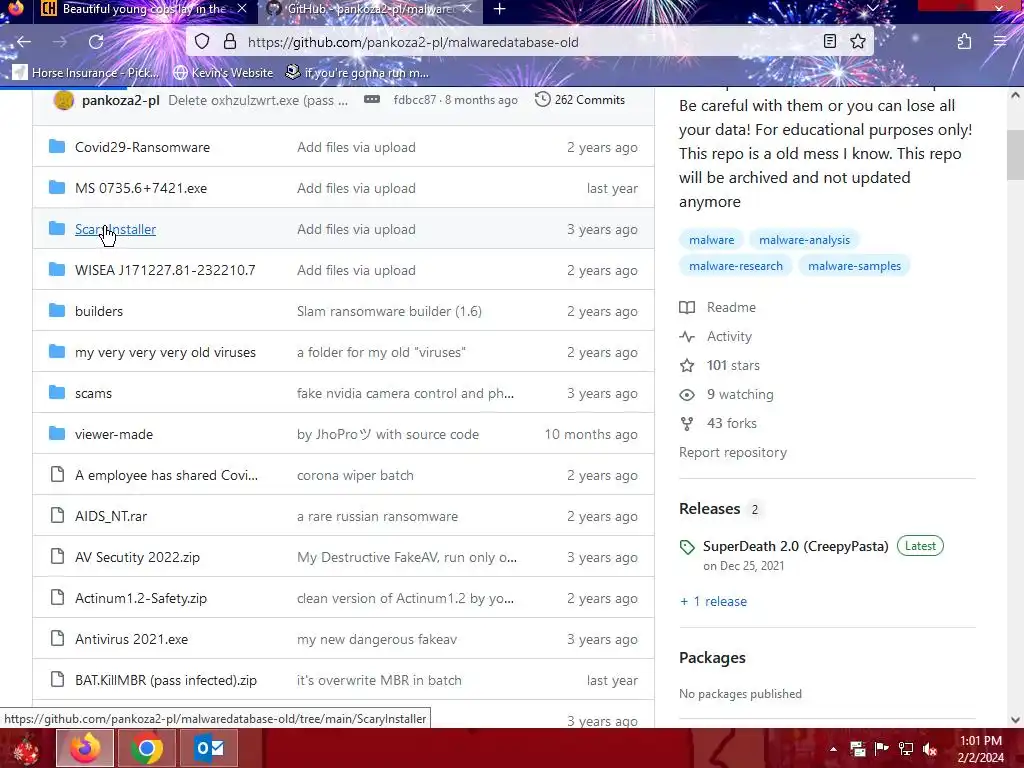Open 'BAT.KillMBR (pass infected).zip' file
This screenshot has height=768, width=1024.
click(166, 680)
